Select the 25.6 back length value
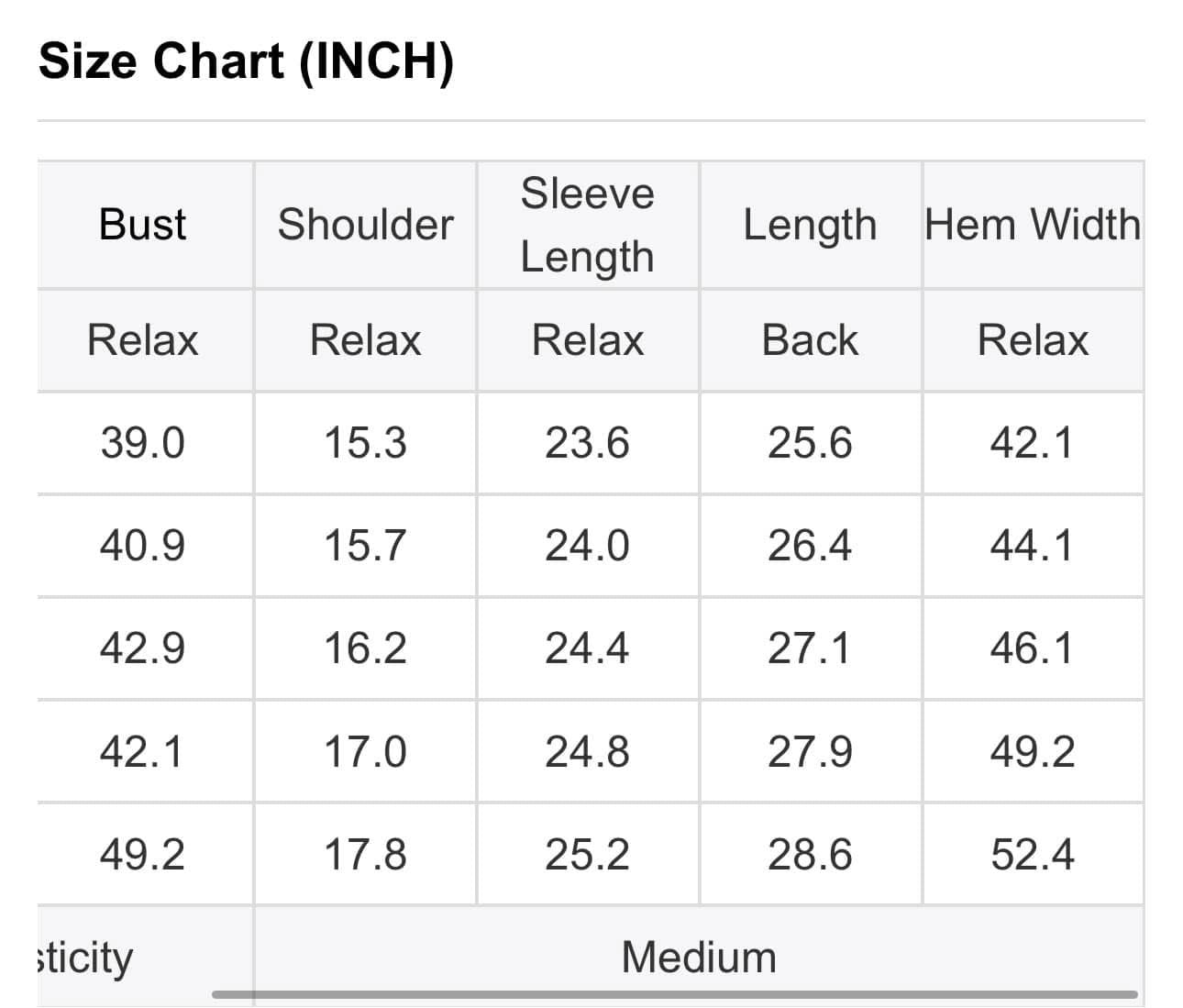Image resolution: width=1183 pixels, height=1008 pixels. [x=810, y=443]
